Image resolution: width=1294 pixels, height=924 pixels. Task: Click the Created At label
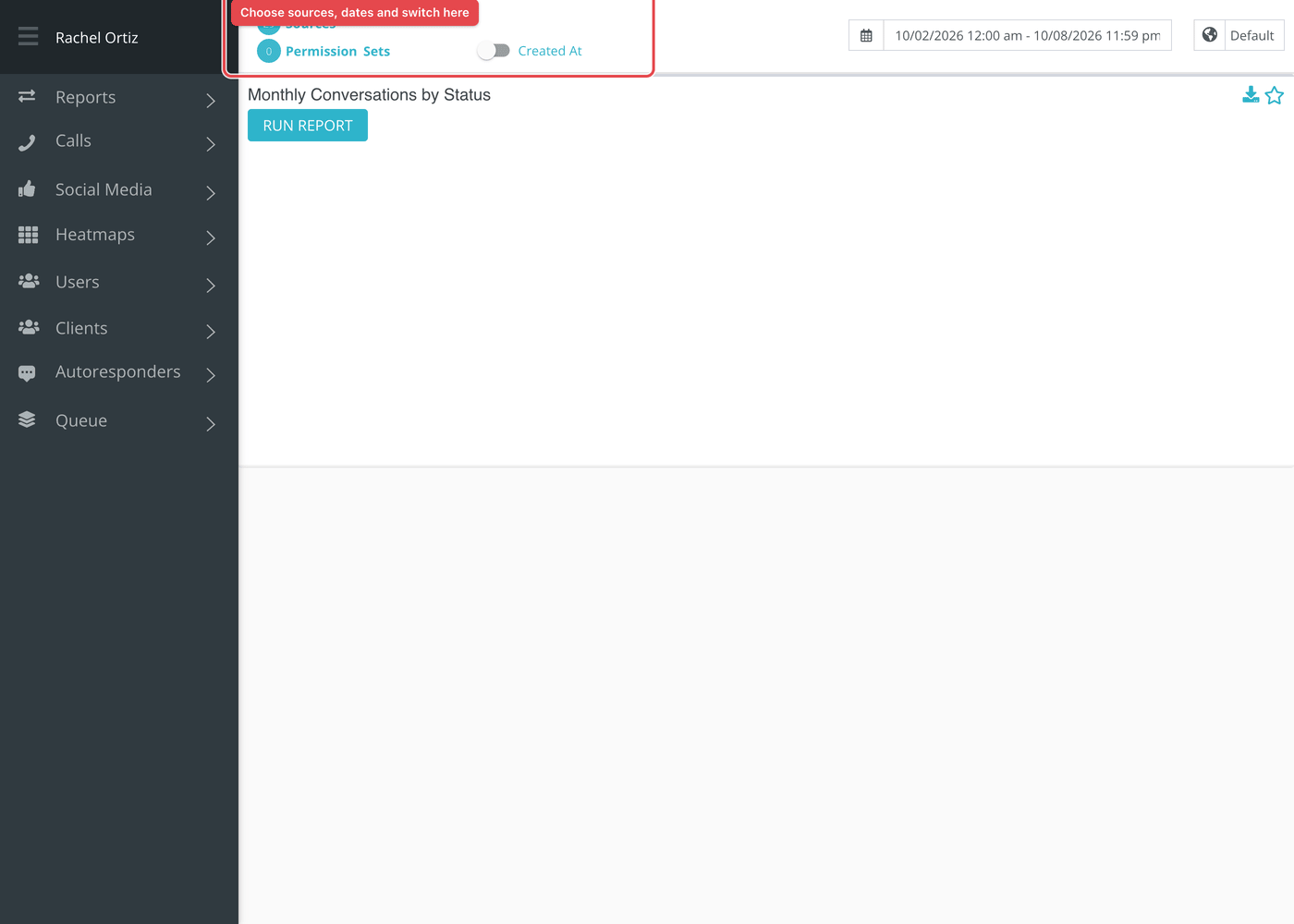[550, 51]
